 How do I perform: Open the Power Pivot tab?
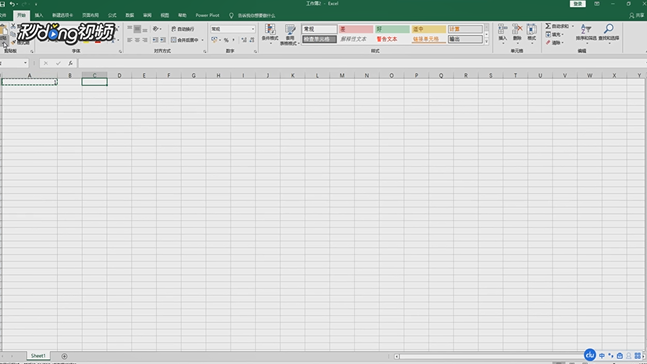pyautogui.click(x=207, y=15)
